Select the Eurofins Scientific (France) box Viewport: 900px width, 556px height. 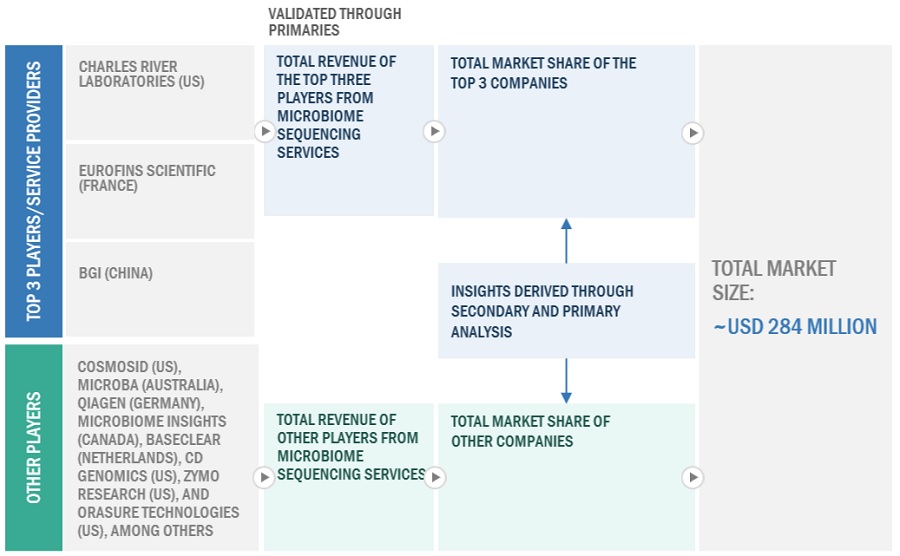click(x=160, y=191)
